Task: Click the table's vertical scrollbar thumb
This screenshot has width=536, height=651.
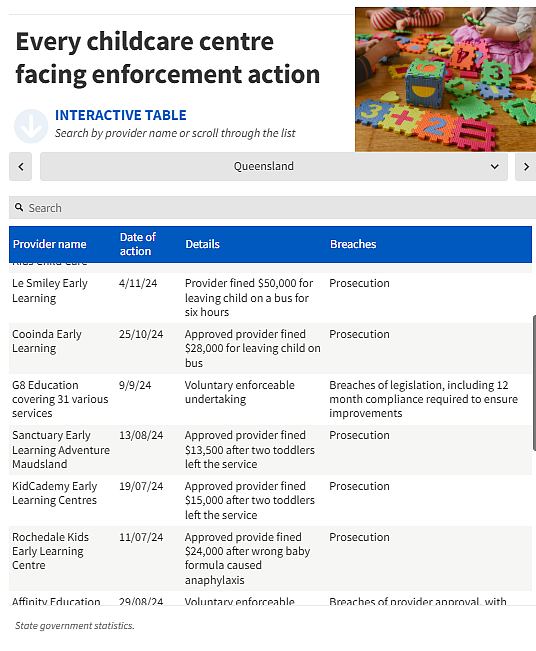Action: pyautogui.click(x=534, y=383)
